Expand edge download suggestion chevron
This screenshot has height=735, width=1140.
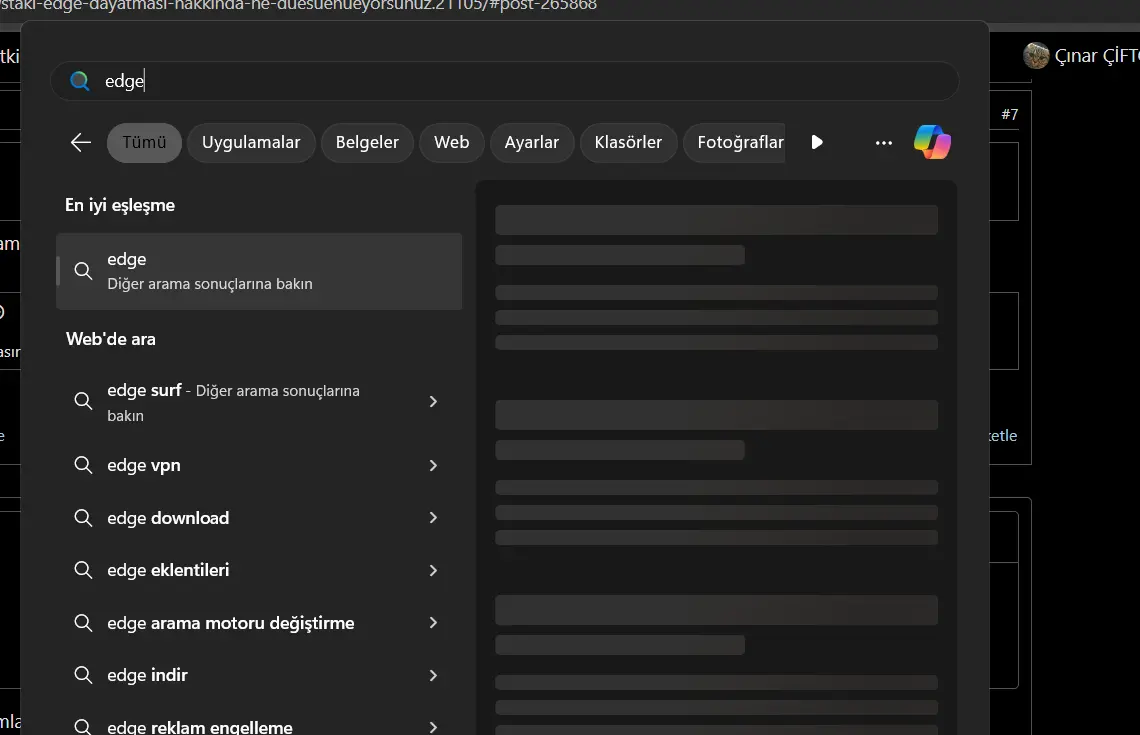[433, 518]
